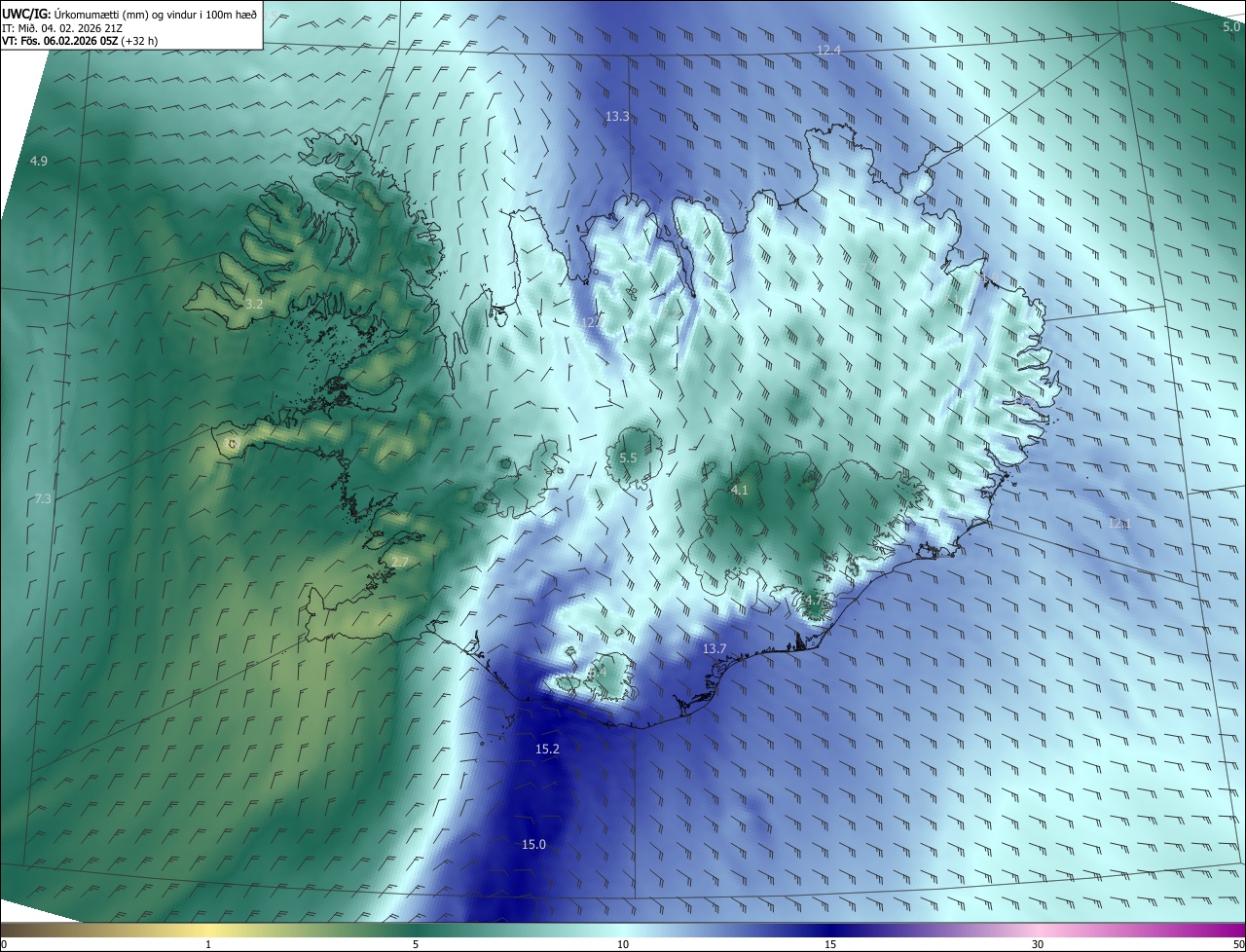Click the initial time line 'IT: Mið. 04. 02. 2026 21Z'
Image resolution: width=1246 pixels, height=952 pixels.
(60, 28)
